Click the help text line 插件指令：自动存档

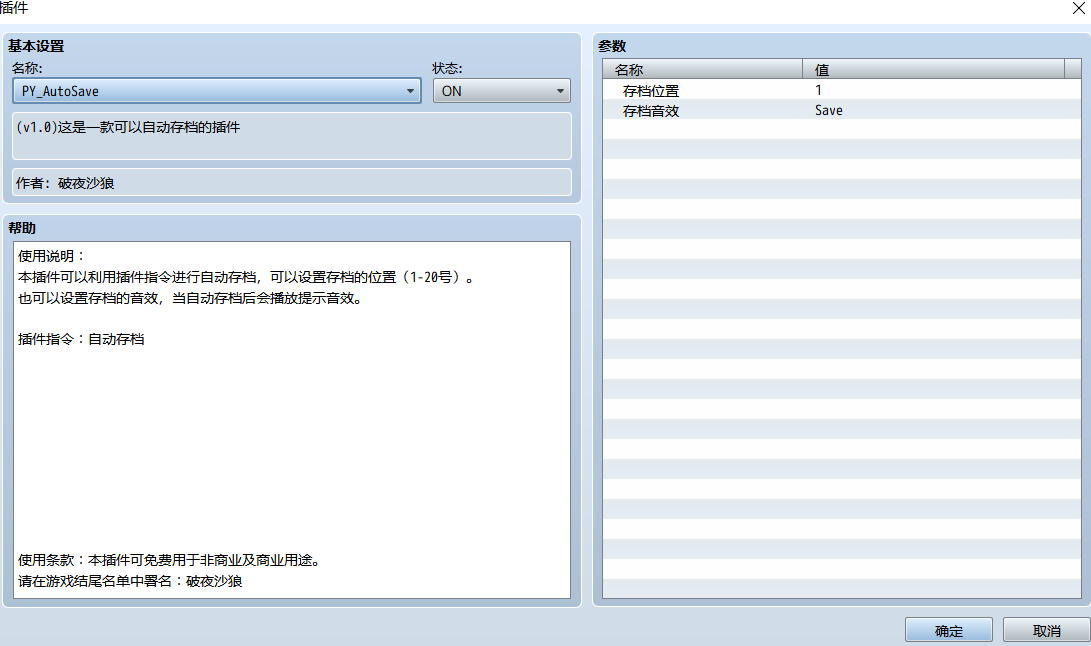click(x=81, y=339)
